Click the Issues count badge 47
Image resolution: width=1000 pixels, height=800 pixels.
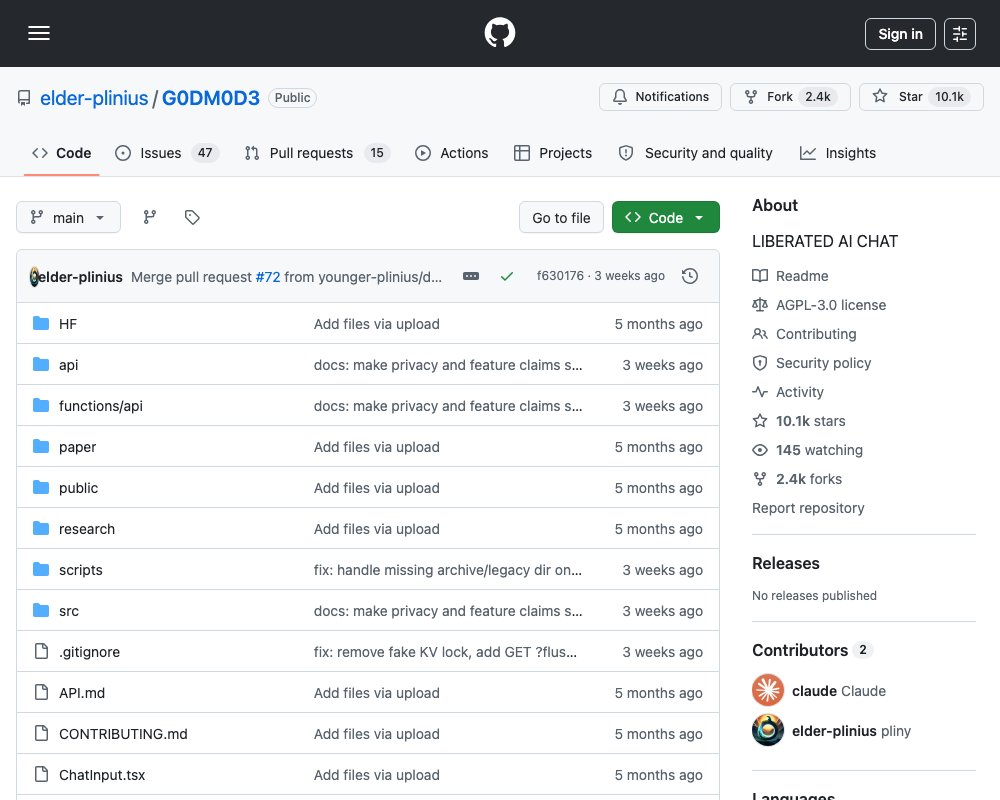pos(205,153)
